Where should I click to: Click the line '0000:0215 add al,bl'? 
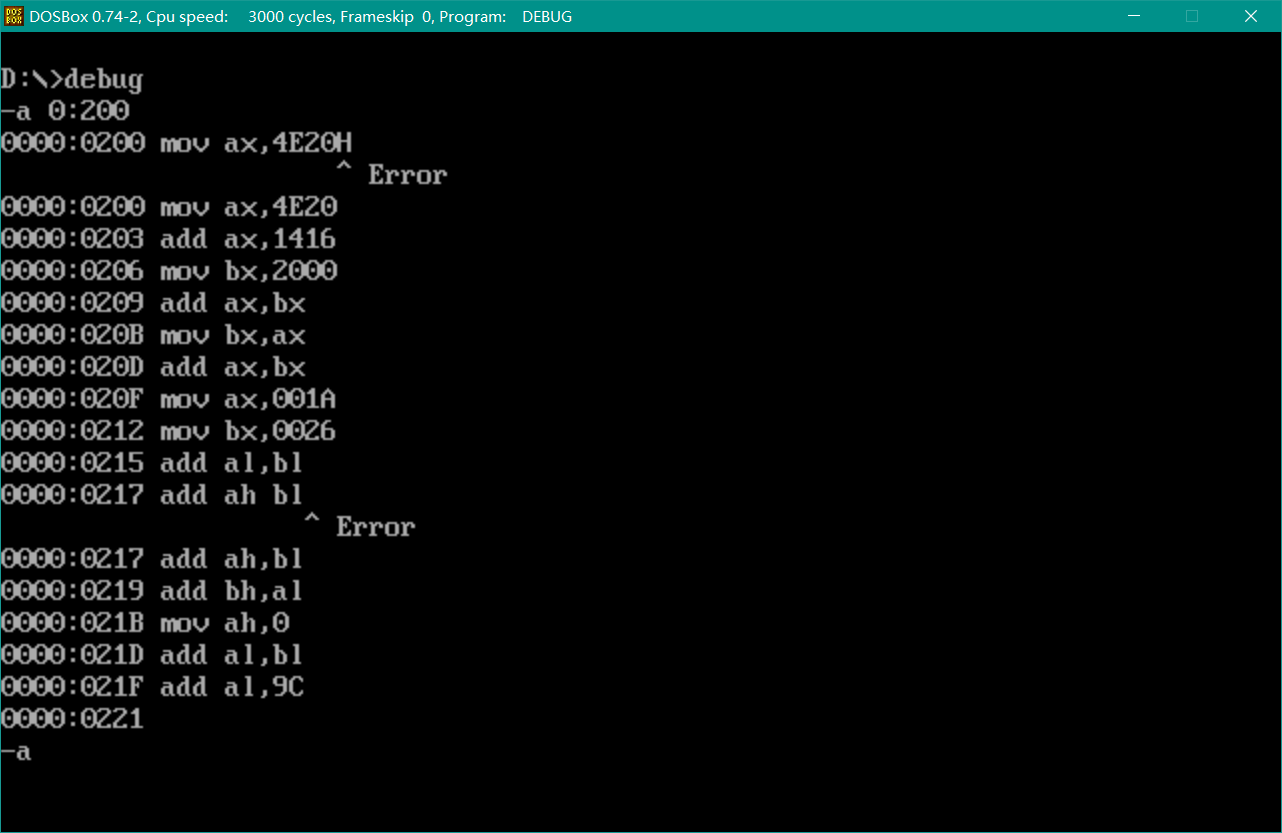point(152,463)
